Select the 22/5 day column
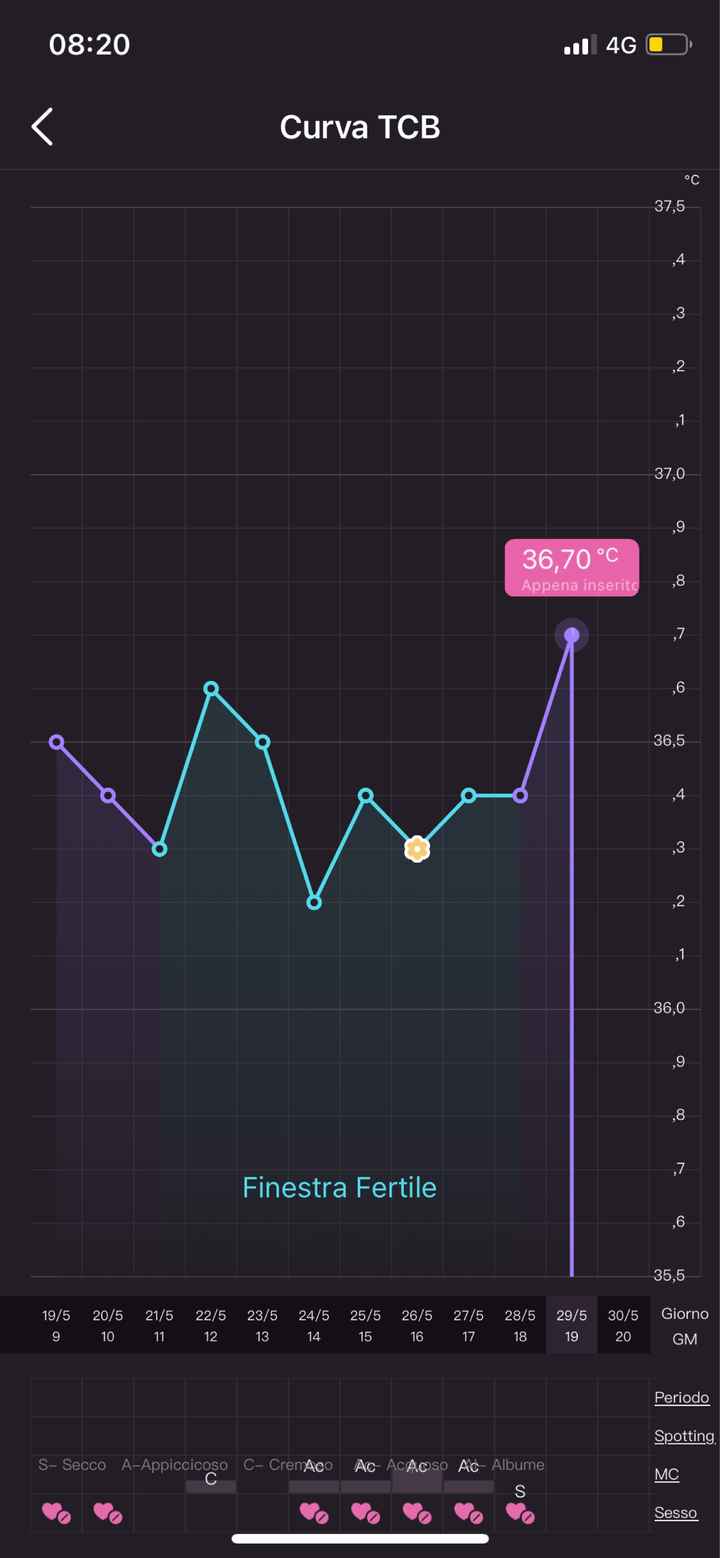This screenshot has width=720, height=1558. 211,1325
